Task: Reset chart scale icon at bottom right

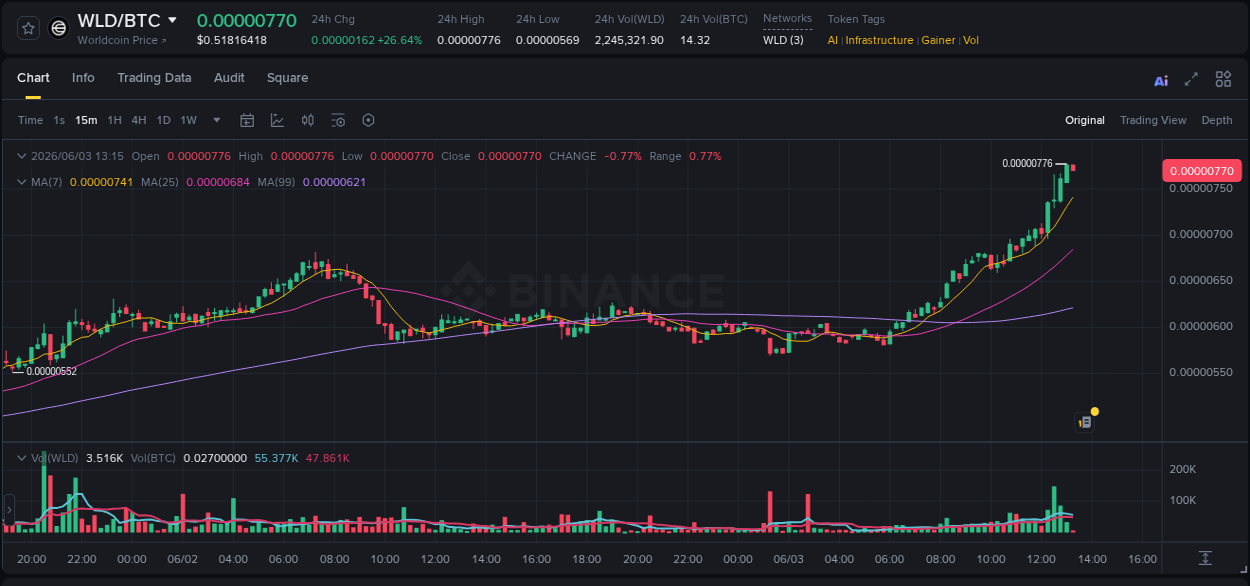Action: (x=1205, y=558)
